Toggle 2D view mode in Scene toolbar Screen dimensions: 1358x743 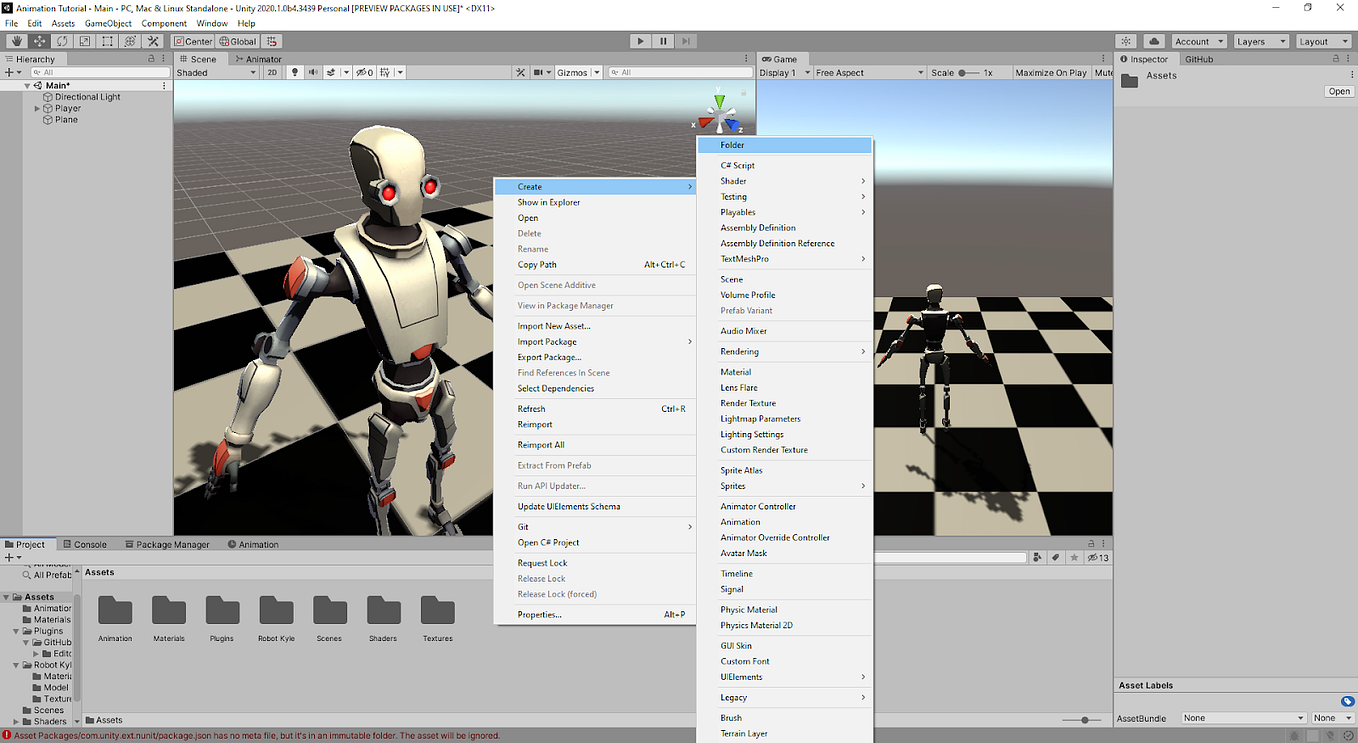pos(272,72)
